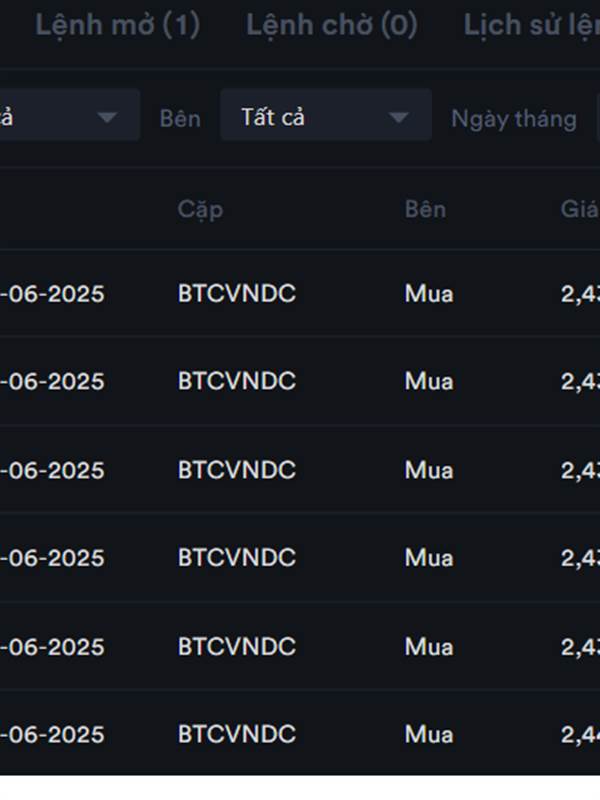Click Mua in the first order row
600x800 pixels.
(x=429, y=294)
